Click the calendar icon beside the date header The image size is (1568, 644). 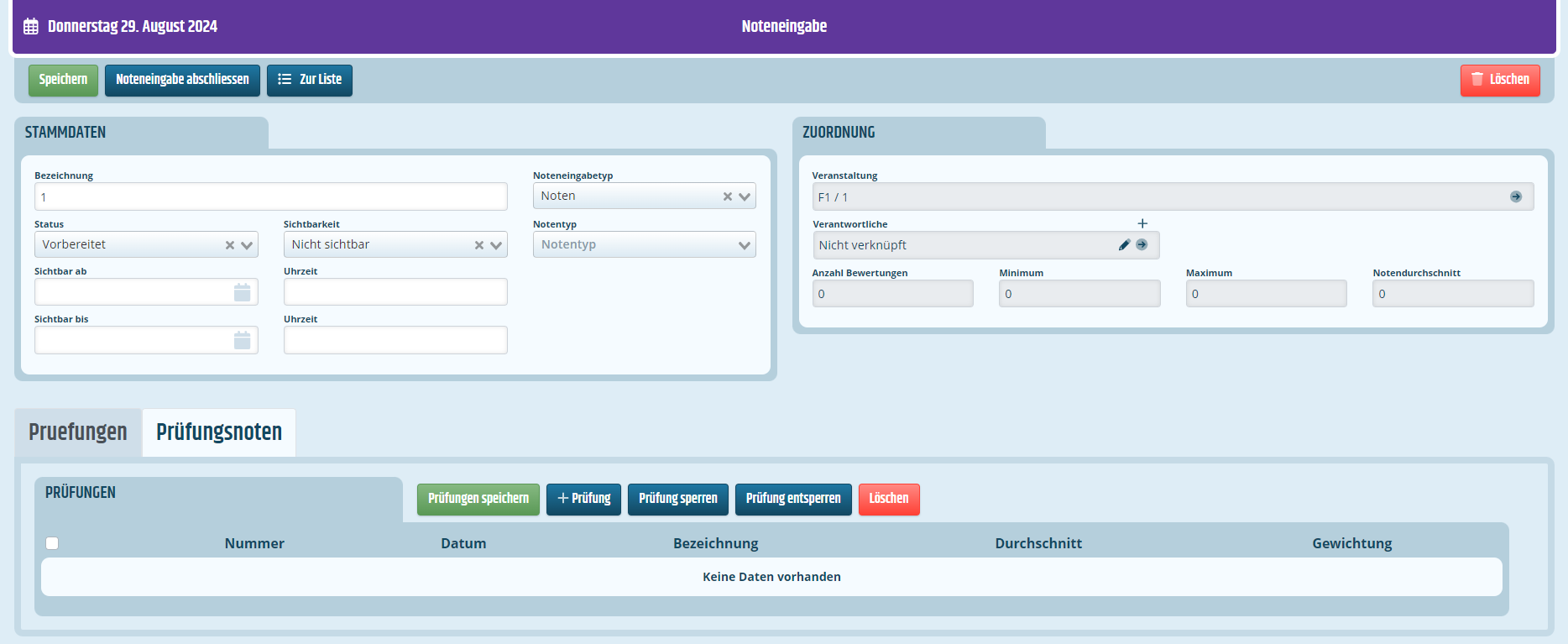(x=31, y=27)
